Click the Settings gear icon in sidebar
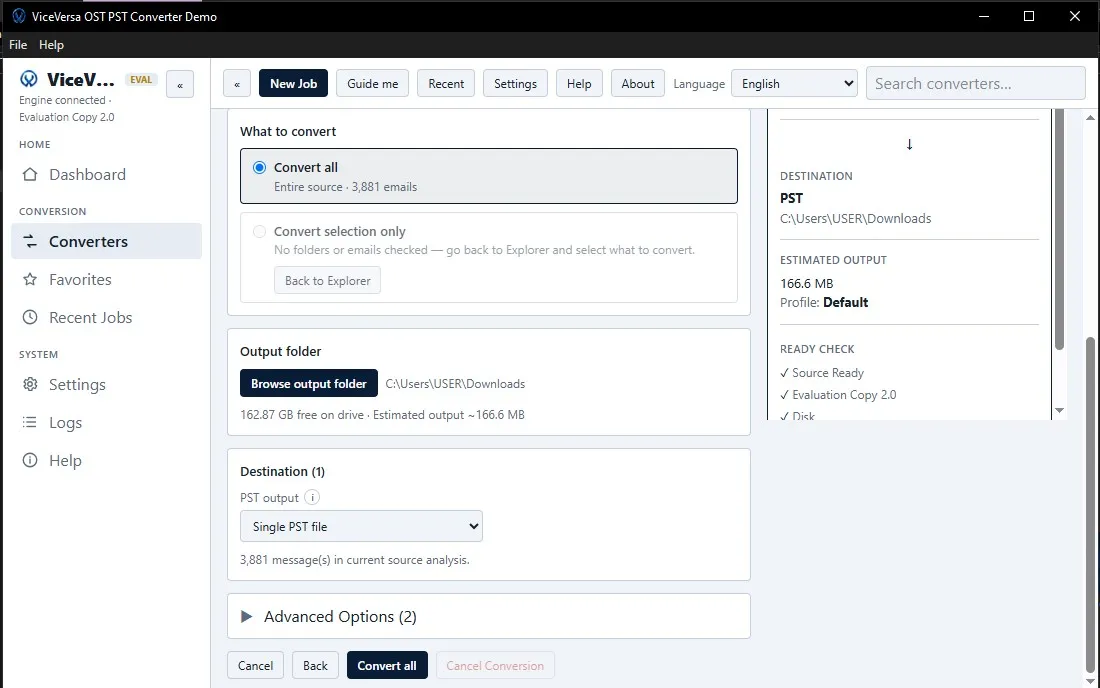The image size is (1100, 688). [29, 384]
